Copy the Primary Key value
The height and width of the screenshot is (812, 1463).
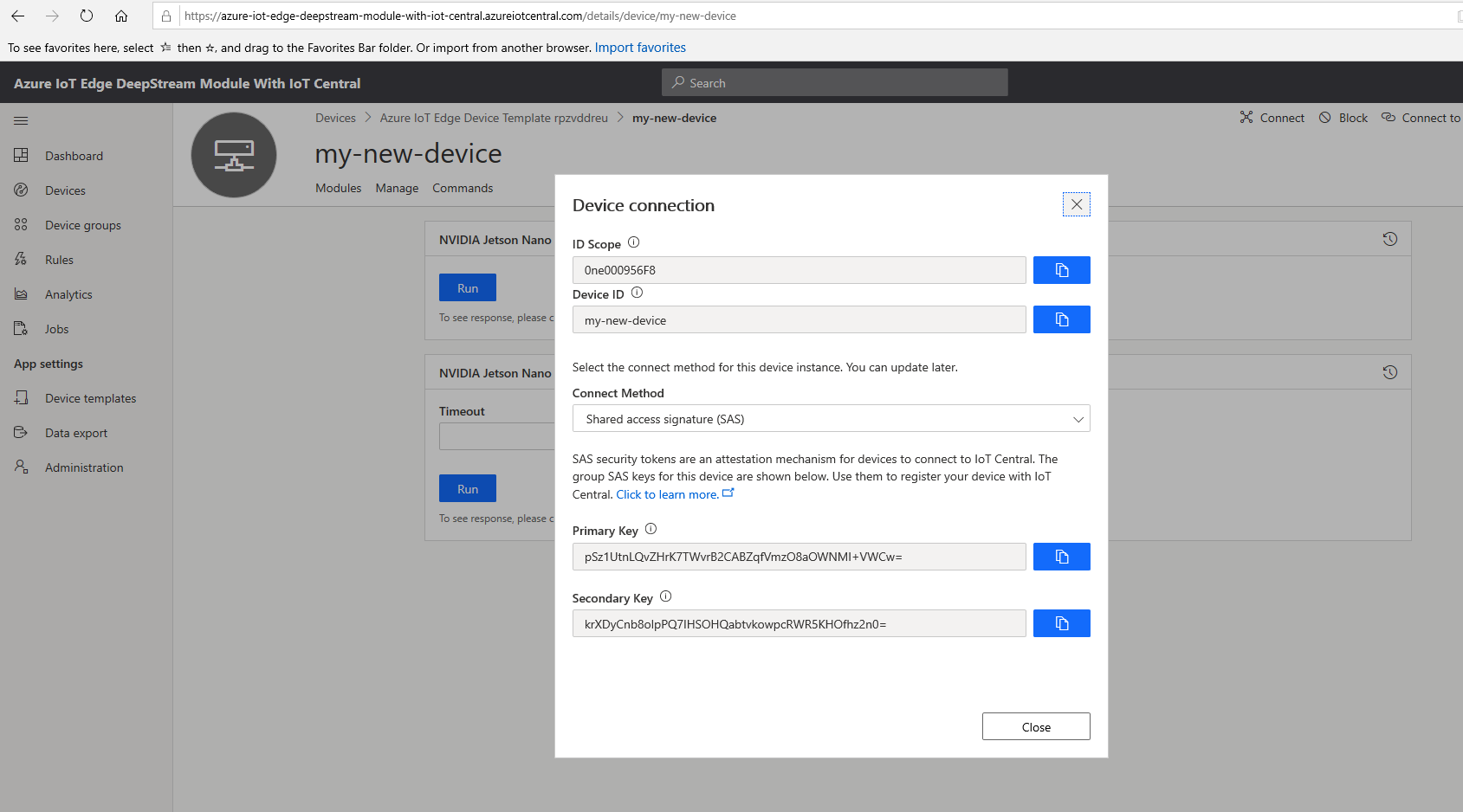click(x=1061, y=557)
